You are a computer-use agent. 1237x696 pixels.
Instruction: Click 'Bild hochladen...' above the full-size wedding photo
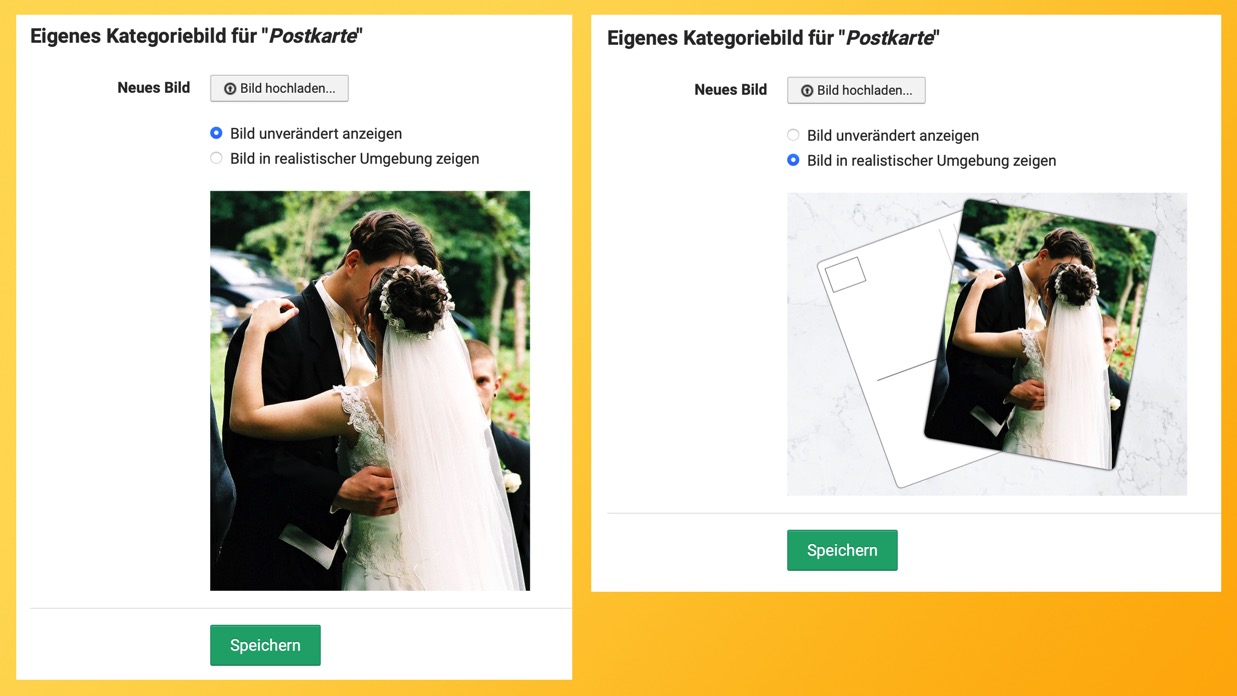click(279, 88)
